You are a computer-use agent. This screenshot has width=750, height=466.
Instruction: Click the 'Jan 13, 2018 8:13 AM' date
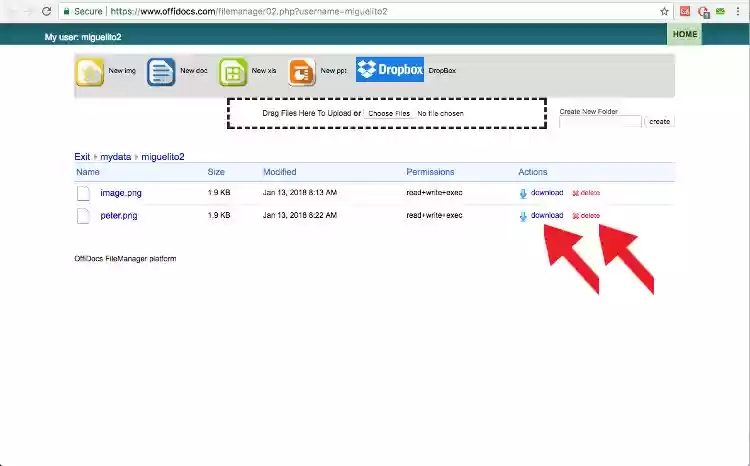299,192
